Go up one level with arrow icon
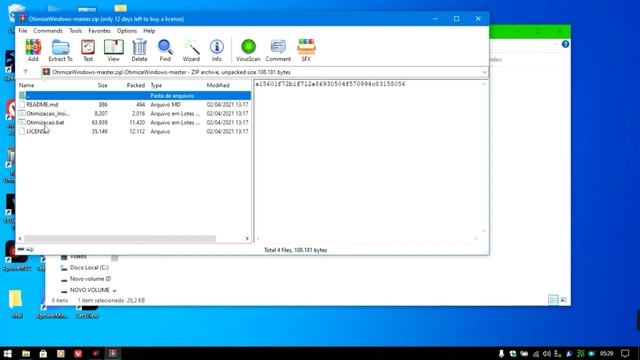The width and height of the screenshot is (640, 360). click(26, 72)
